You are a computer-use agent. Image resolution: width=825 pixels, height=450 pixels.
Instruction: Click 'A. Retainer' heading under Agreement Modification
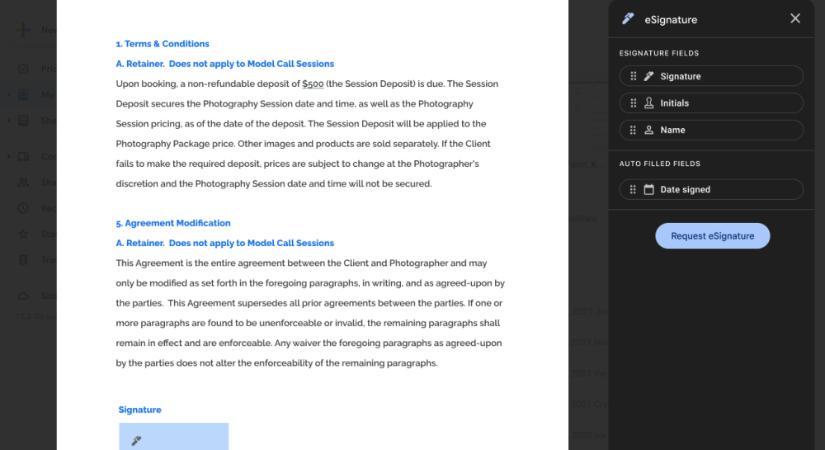pos(225,243)
